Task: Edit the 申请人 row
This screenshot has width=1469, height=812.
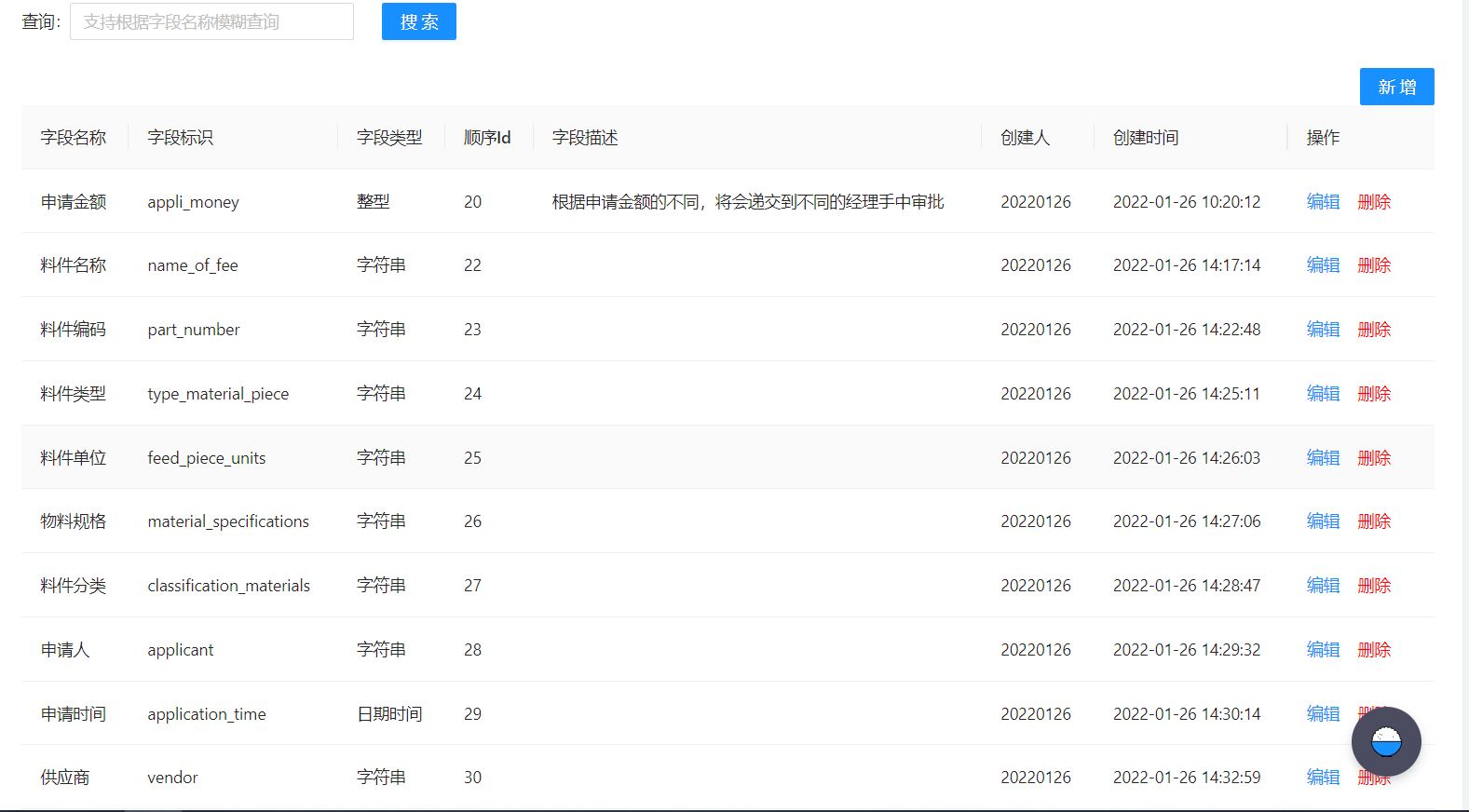Action: [x=1323, y=649]
